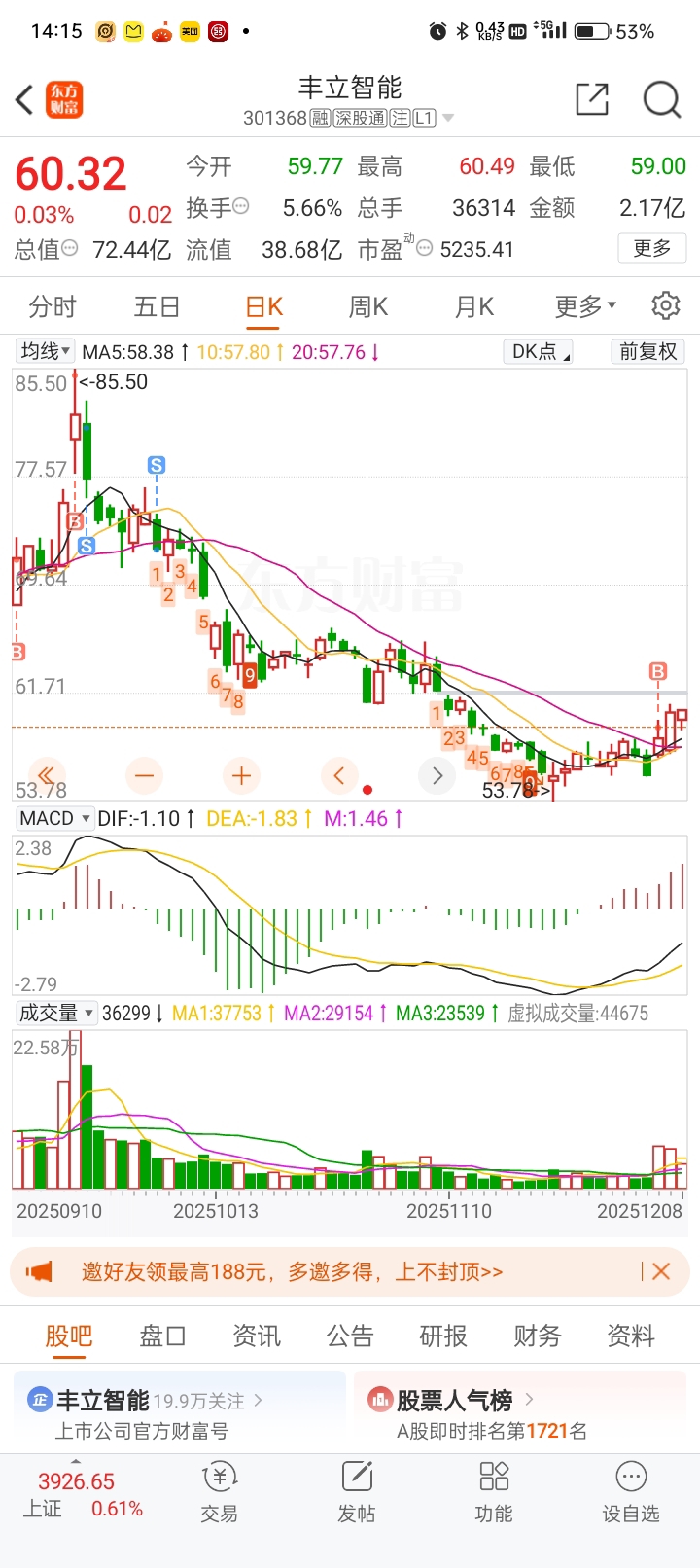Tap the help icon beside 市盈

tap(424, 248)
